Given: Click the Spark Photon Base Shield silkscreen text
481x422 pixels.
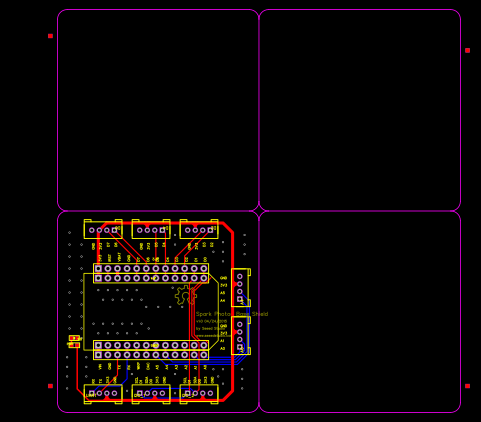Looking at the screenshot, I should [232, 314].
